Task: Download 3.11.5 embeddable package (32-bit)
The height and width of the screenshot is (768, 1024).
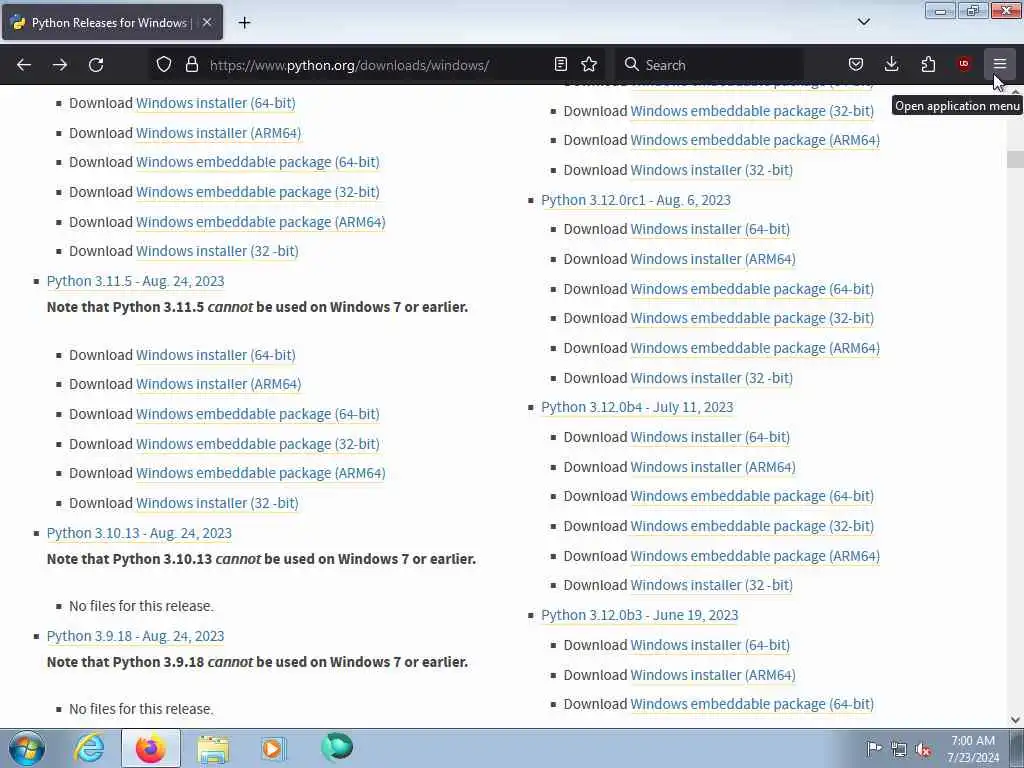Action: click(257, 444)
